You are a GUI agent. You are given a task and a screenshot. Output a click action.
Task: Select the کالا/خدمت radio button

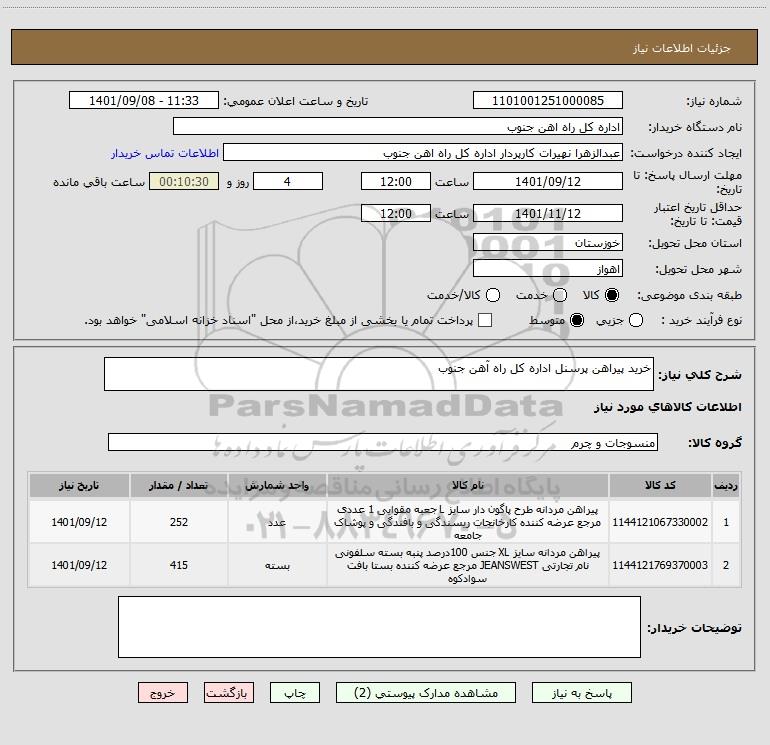pyautogui.click(x=493, y=295)
